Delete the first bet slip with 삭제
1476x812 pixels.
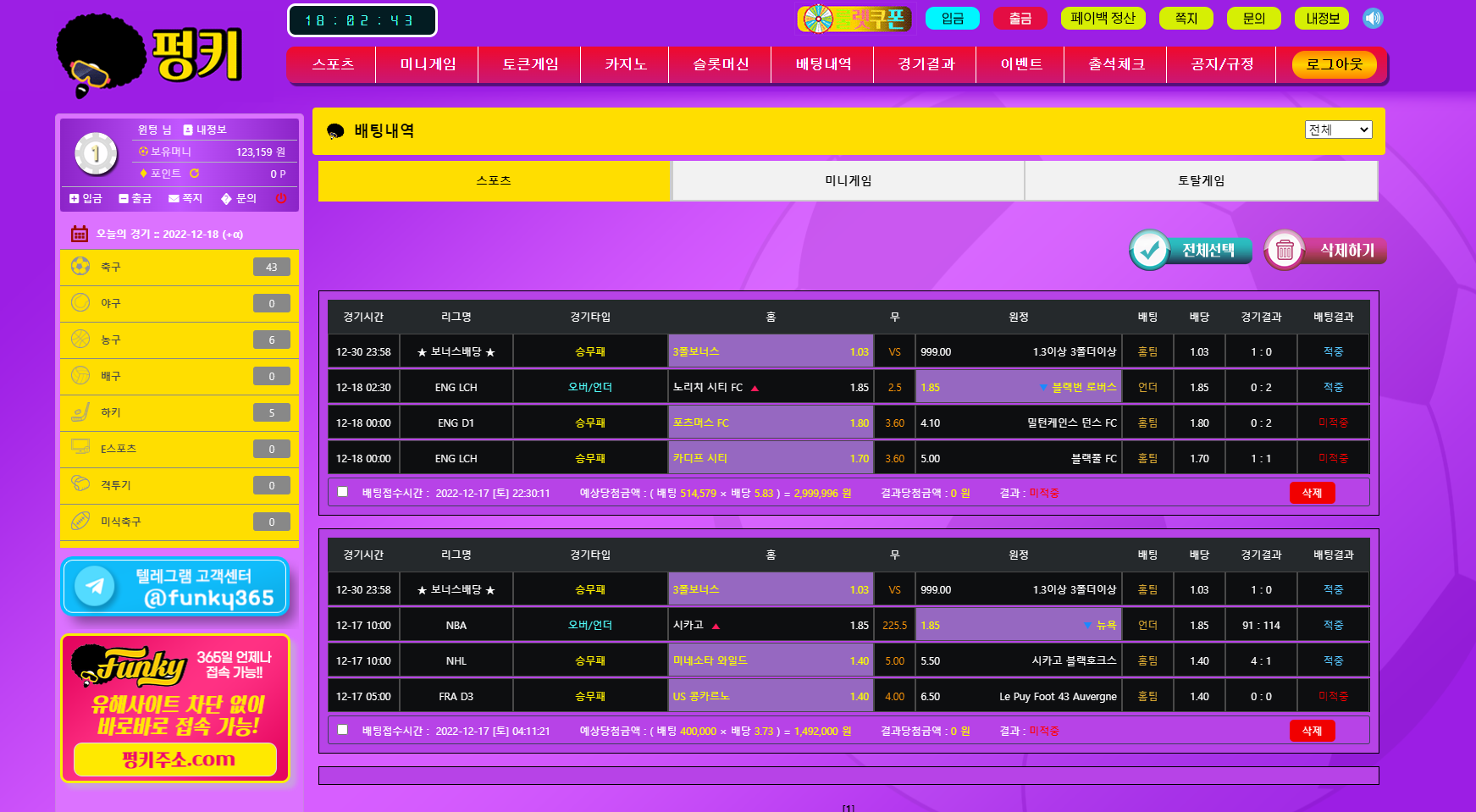[1312, 493]
